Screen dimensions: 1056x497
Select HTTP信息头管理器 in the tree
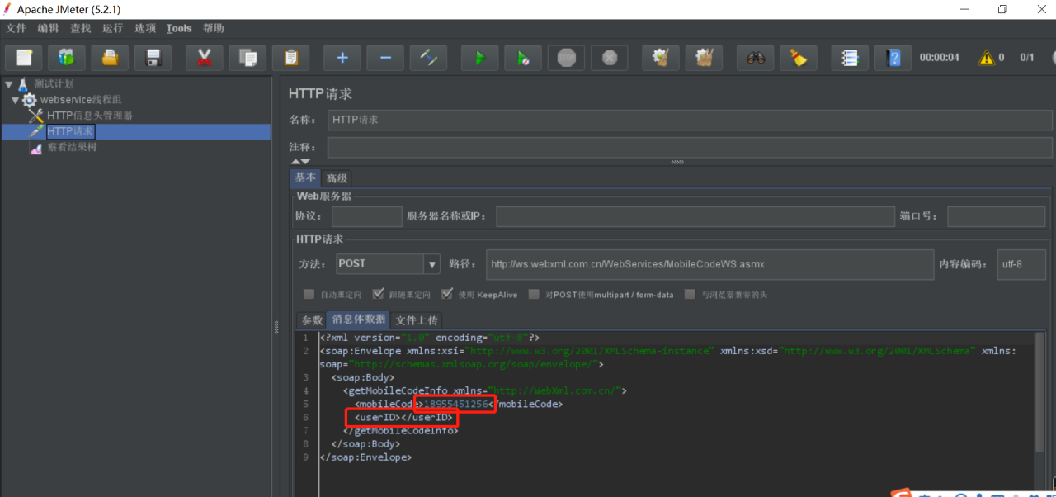tap(90, 116)
